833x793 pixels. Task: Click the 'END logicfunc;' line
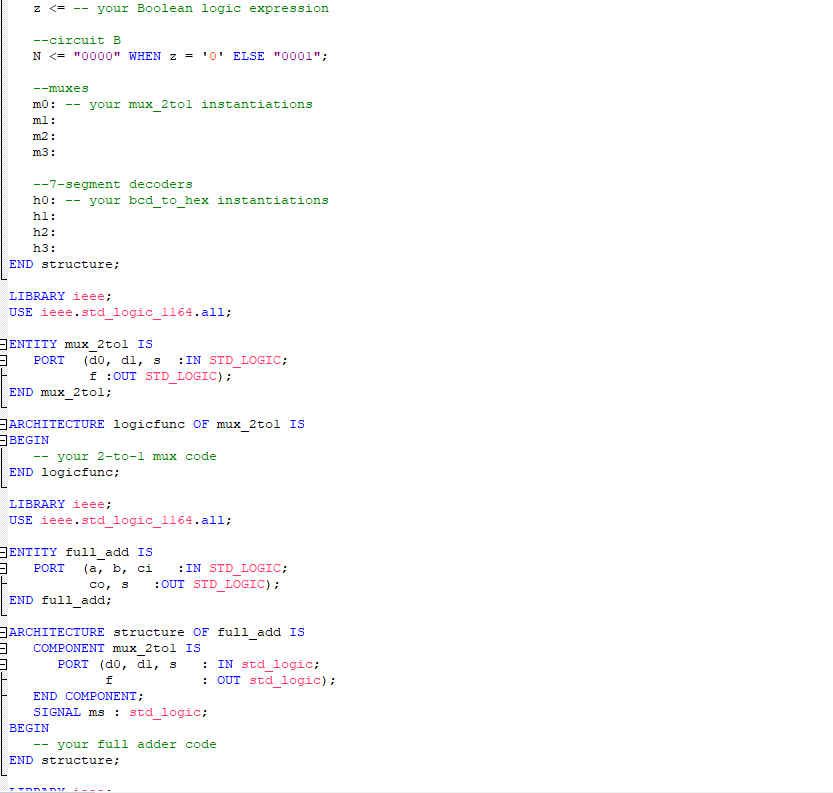click(64, 472)
